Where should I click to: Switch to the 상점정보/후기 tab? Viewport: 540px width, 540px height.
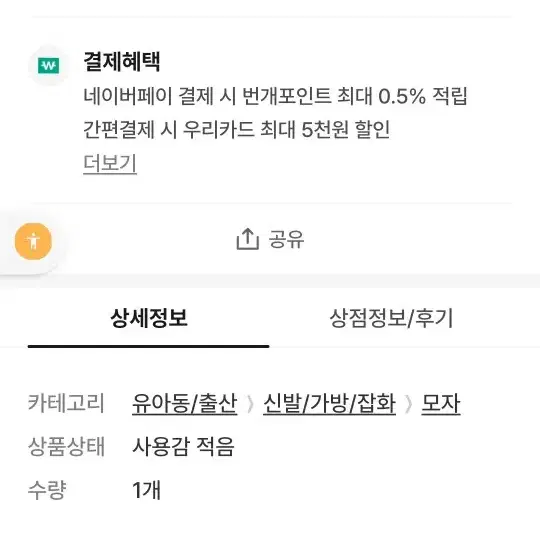tap(391, 318)
